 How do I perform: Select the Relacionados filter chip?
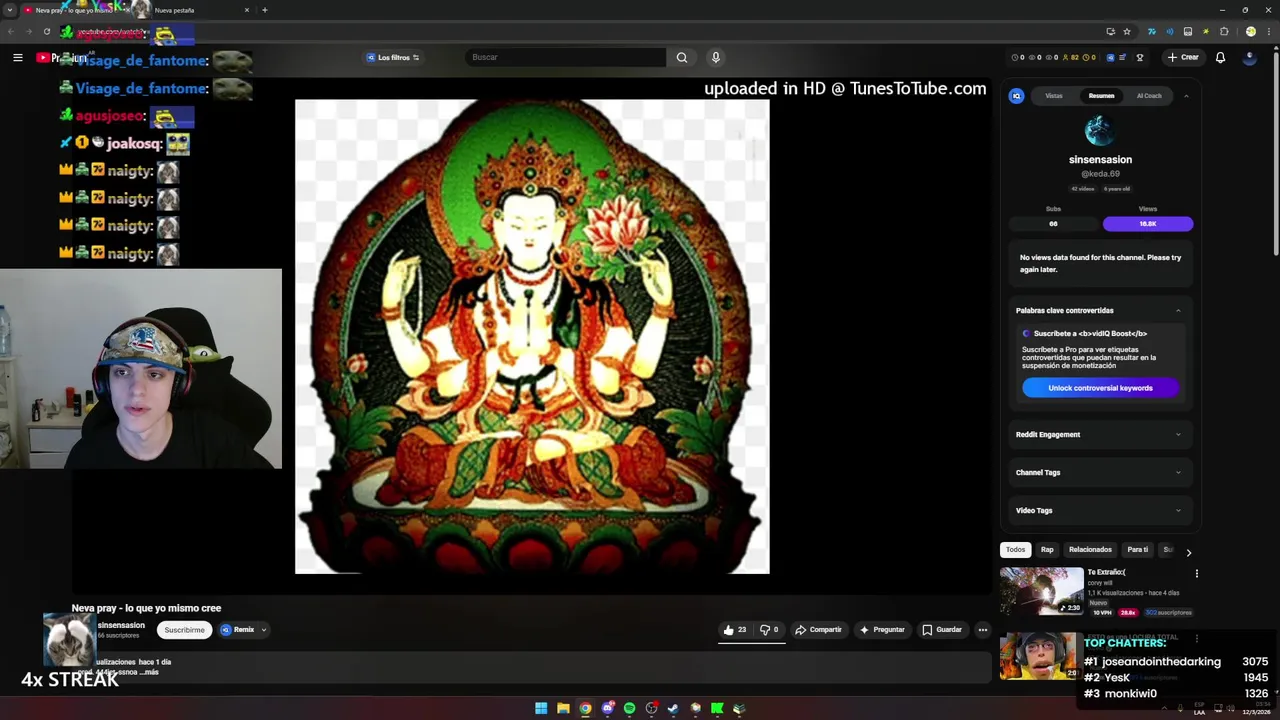[x=1090, y=550]
